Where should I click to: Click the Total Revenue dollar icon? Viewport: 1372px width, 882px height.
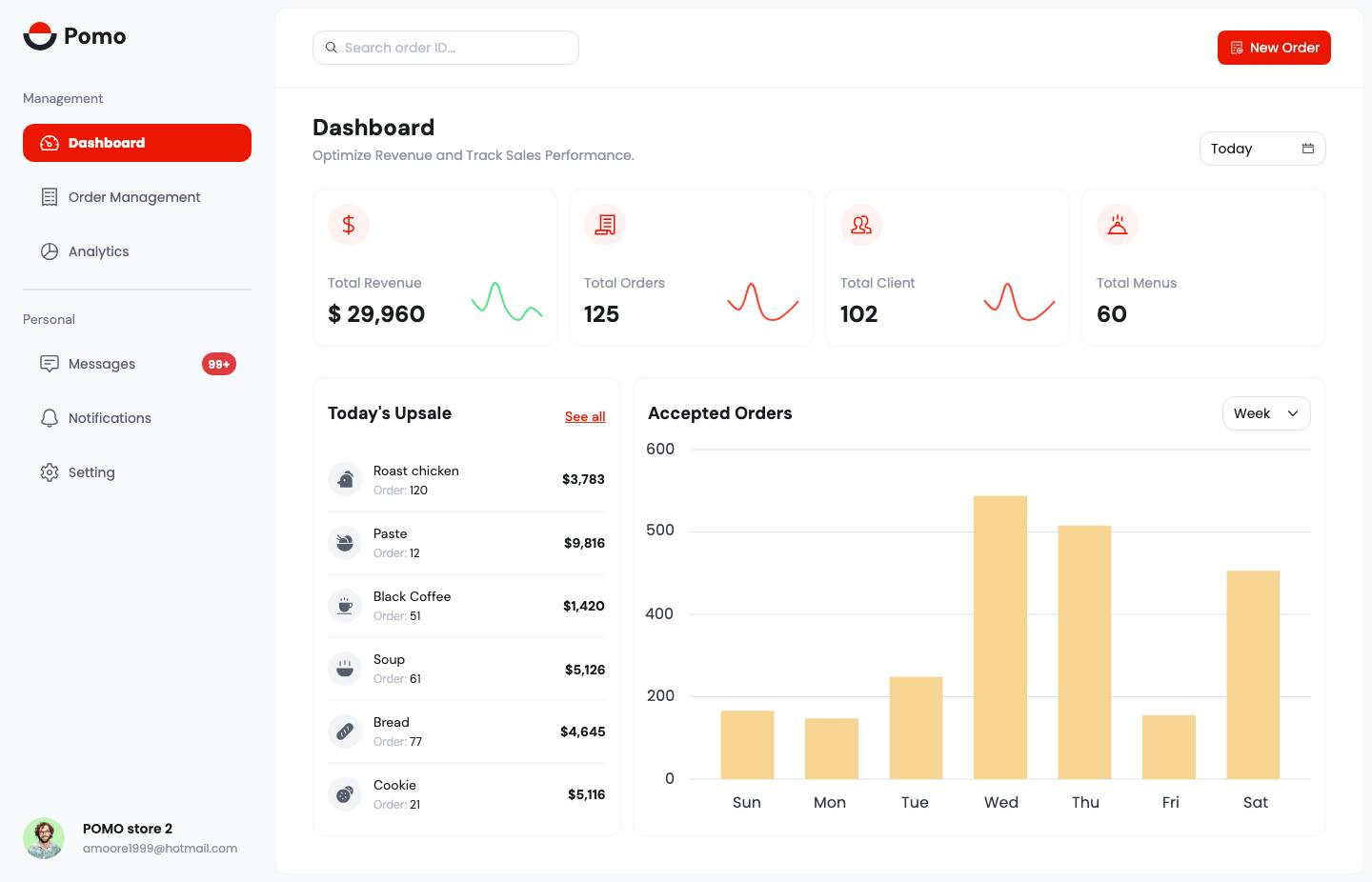349,225
